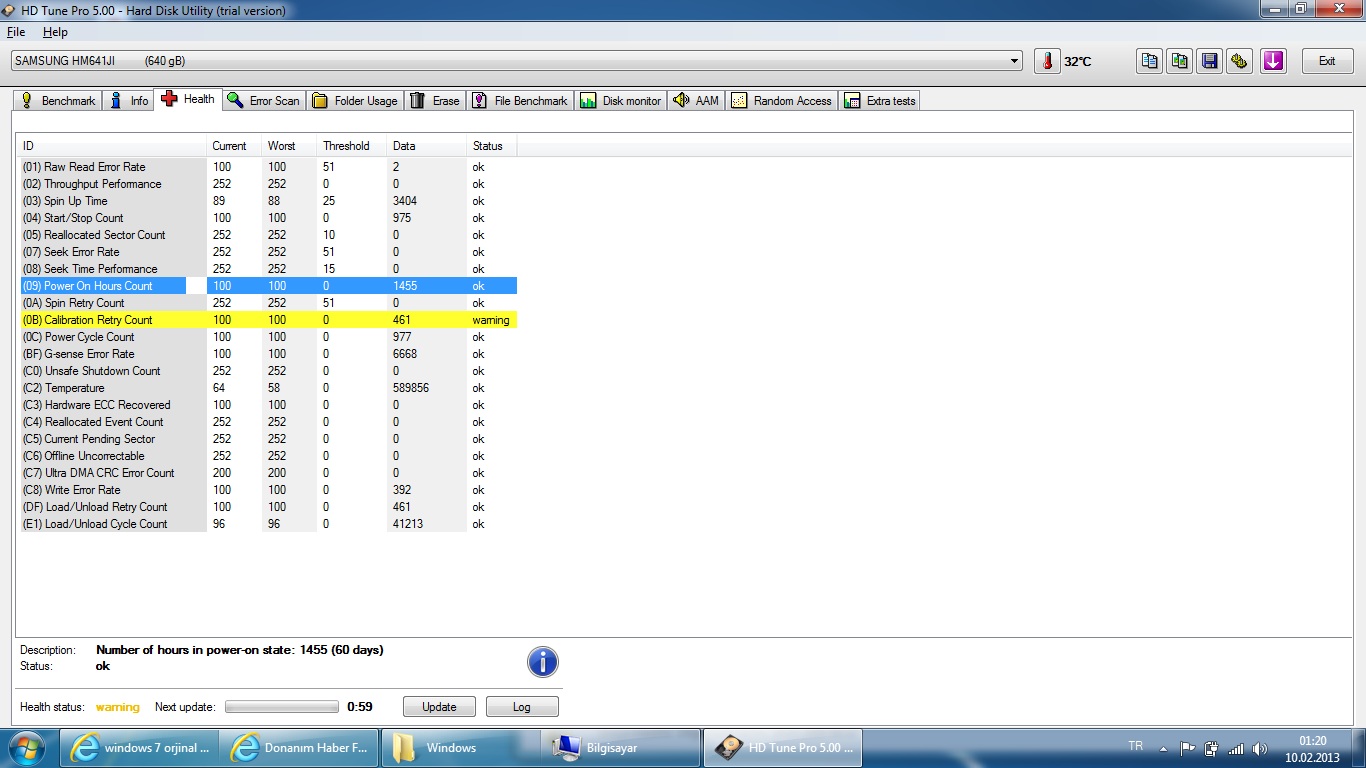Select the Hardware ECC Recovered row
Image resolution: width=1366 pixels, height=768 pixels.
coord(268,405)
